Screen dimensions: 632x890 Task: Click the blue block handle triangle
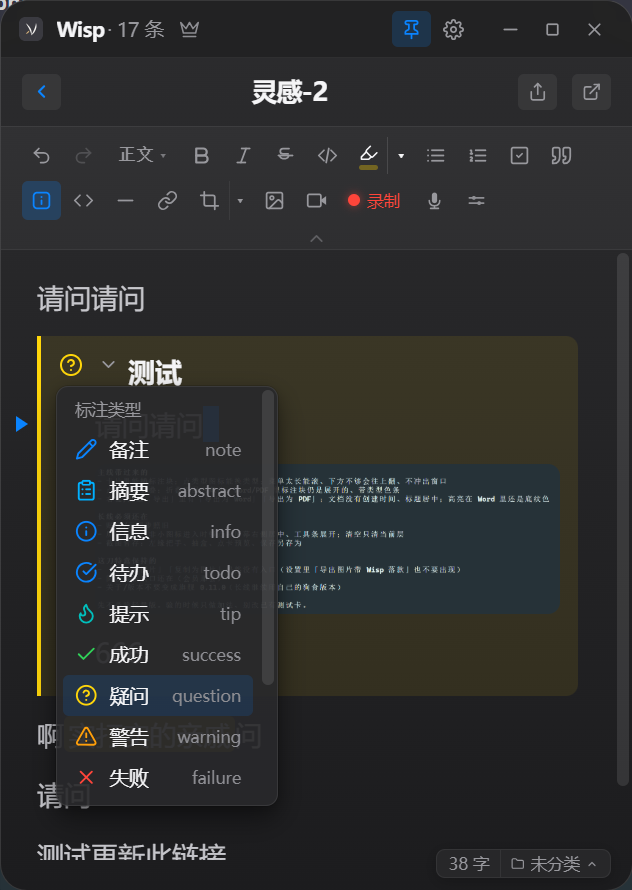pos(22,423)
